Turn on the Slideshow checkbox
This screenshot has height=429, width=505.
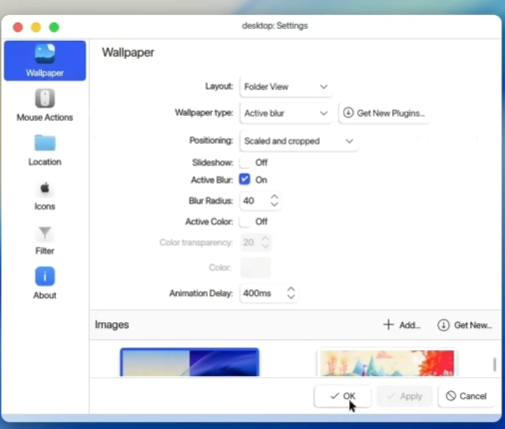click(x=244, y=162)
